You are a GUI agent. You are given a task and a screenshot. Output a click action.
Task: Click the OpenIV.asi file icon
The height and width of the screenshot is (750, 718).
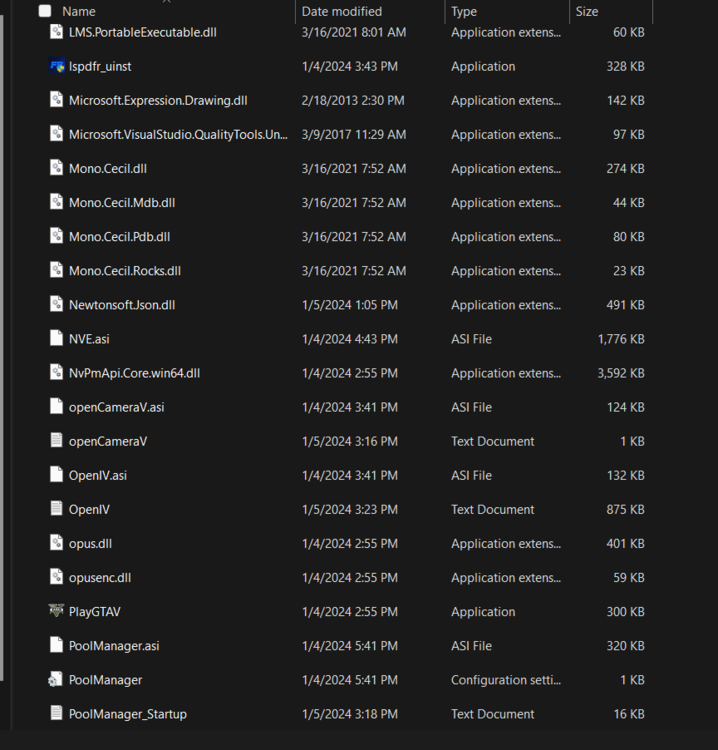pyautogui.click(x=56, y=474)
